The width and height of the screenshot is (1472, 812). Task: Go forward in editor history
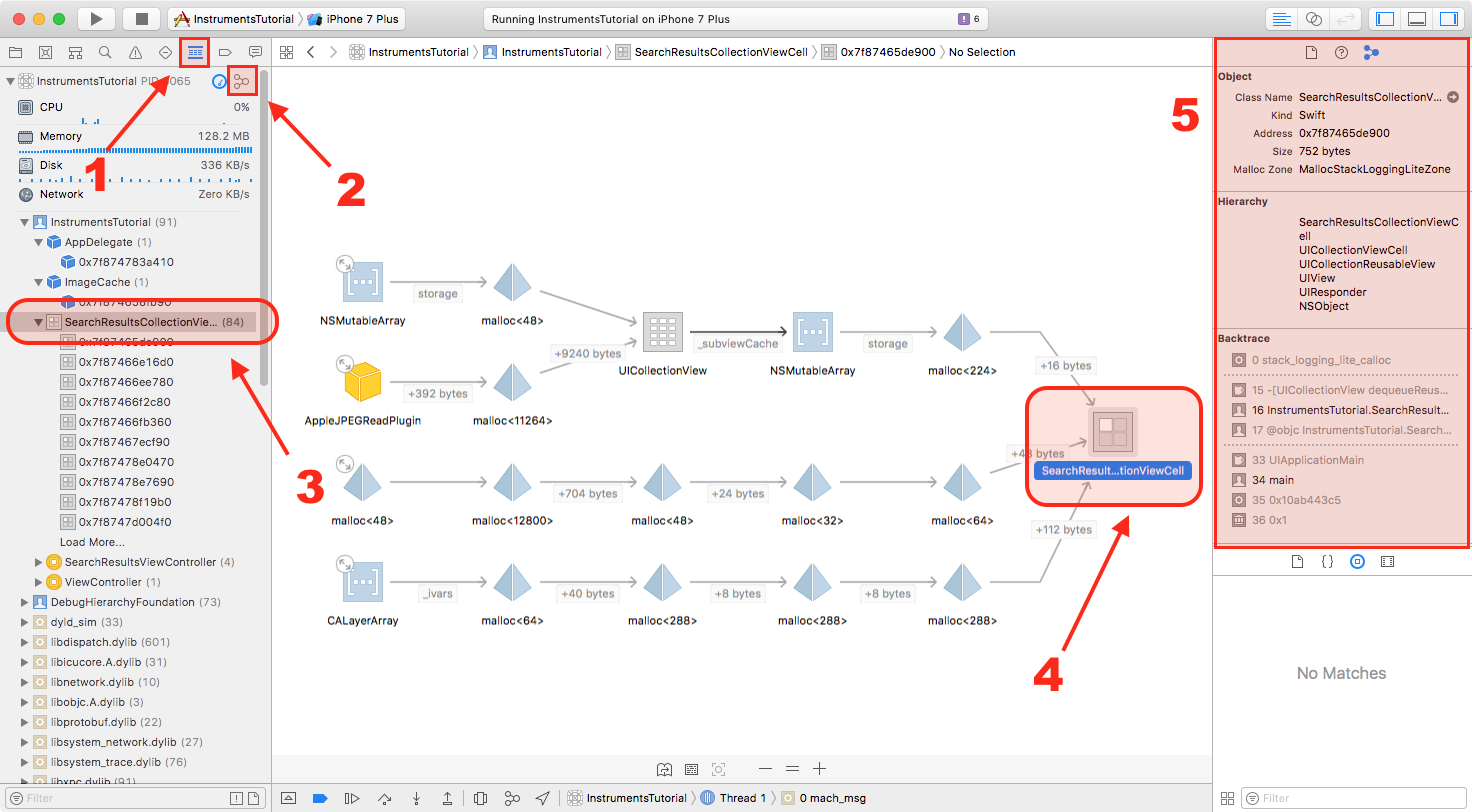click(x=333, y=52)
